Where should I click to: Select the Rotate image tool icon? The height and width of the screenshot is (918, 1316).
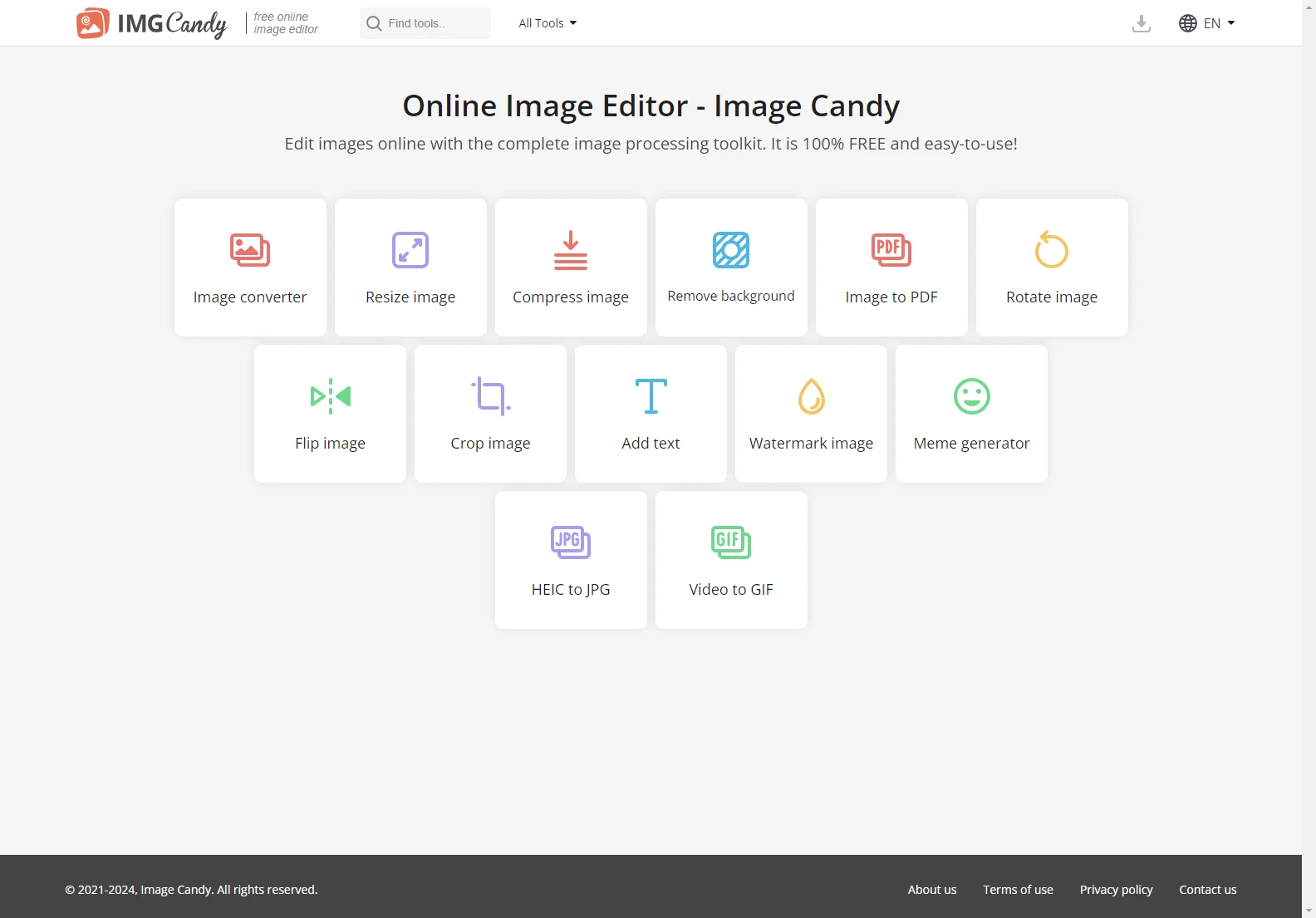(1052, 249)
